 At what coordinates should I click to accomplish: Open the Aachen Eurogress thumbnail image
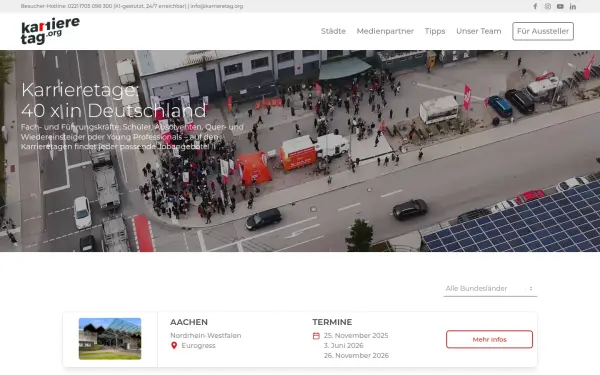pyautogui.click(x=110, y=339)
